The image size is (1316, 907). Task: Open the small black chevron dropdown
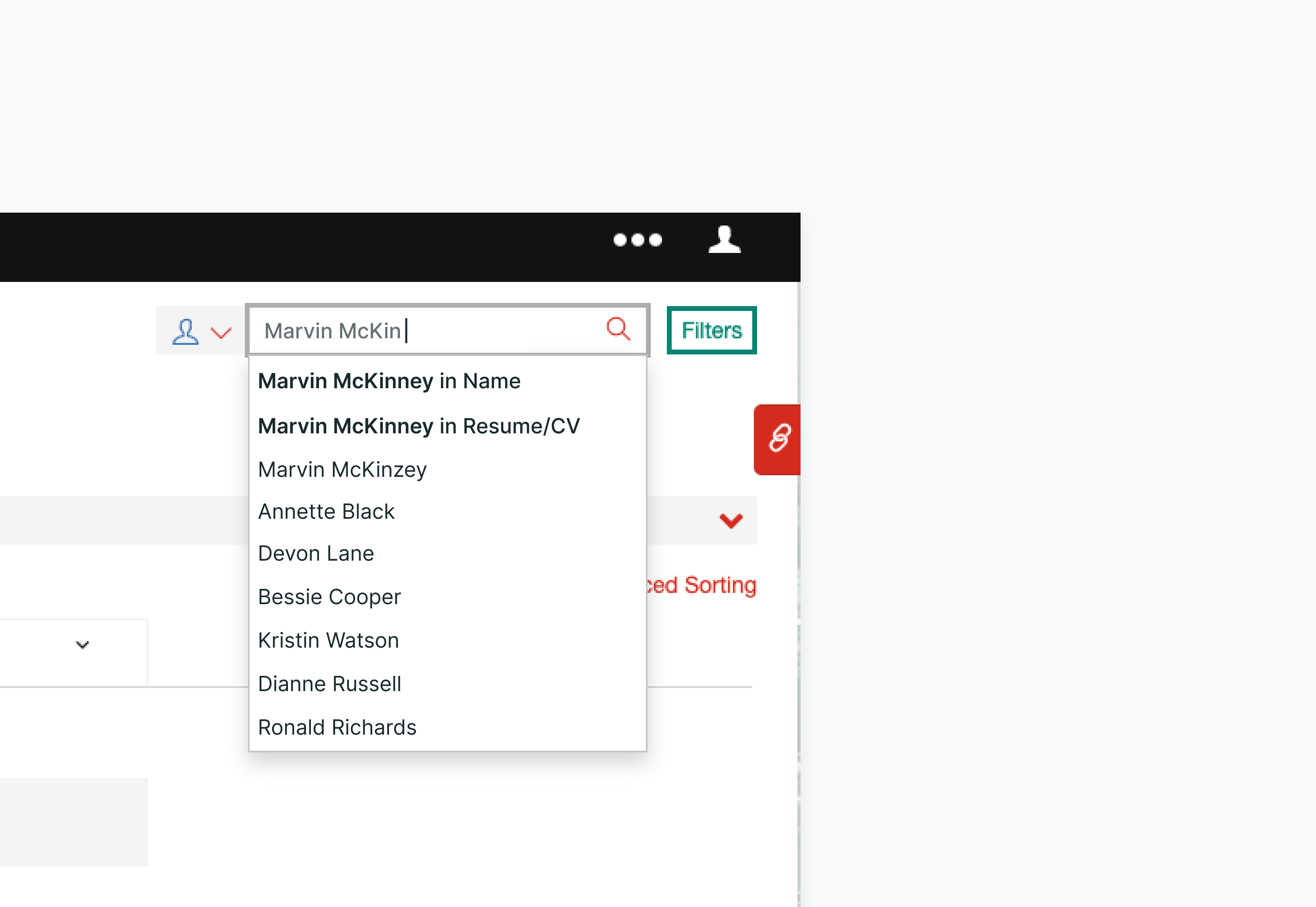coord(83,645)
